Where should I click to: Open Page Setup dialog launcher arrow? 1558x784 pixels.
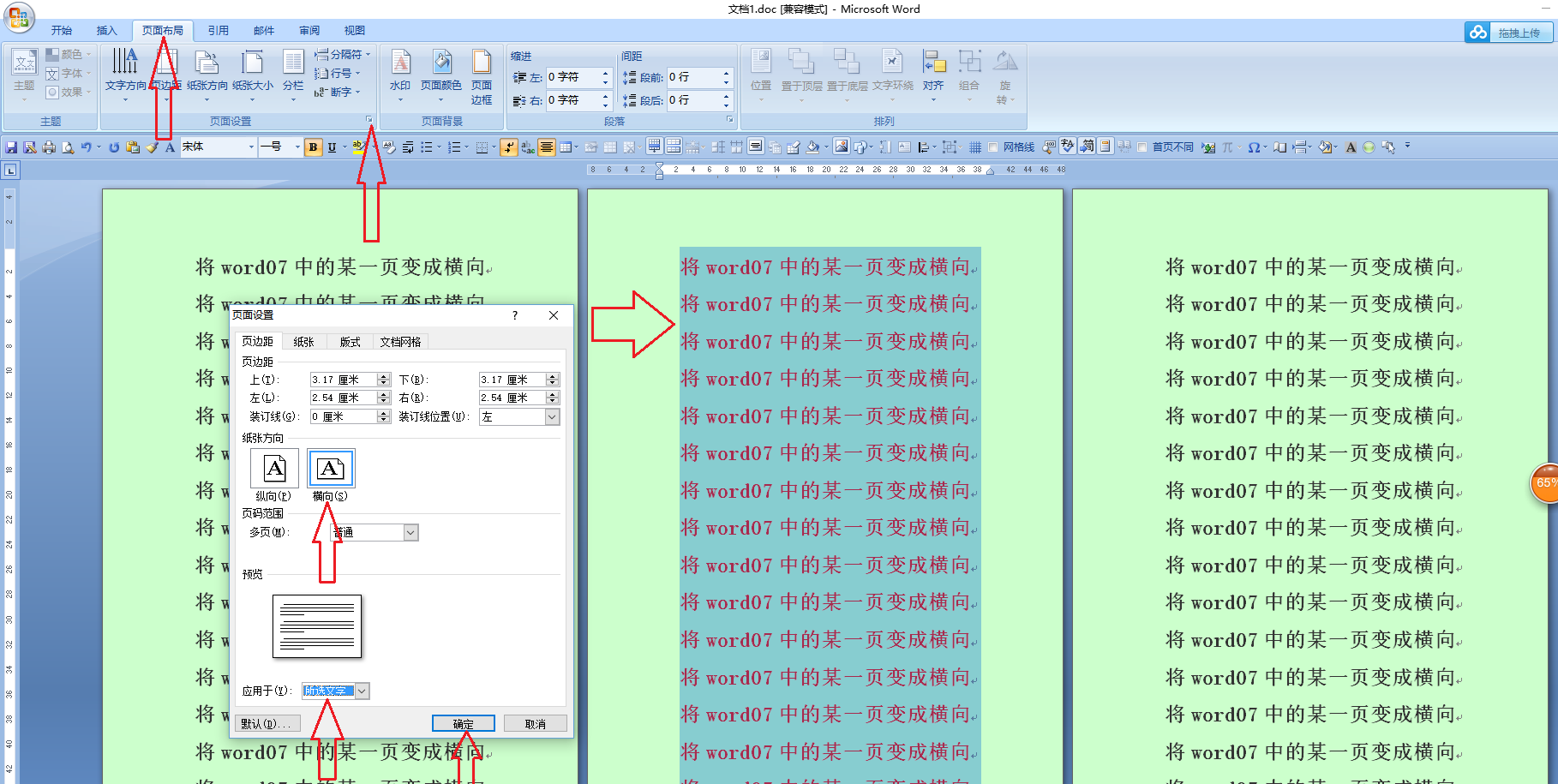[369, 119]
